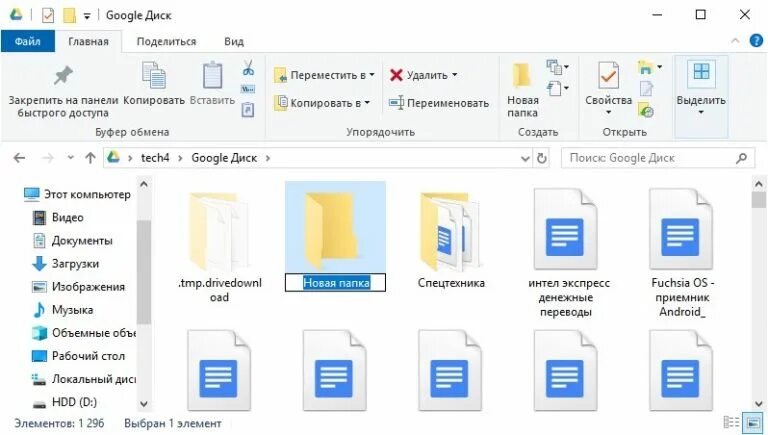The height and width of the screenshot is (435, 768).
Task: Click the Copy path icon
Action: click(248, 89)
